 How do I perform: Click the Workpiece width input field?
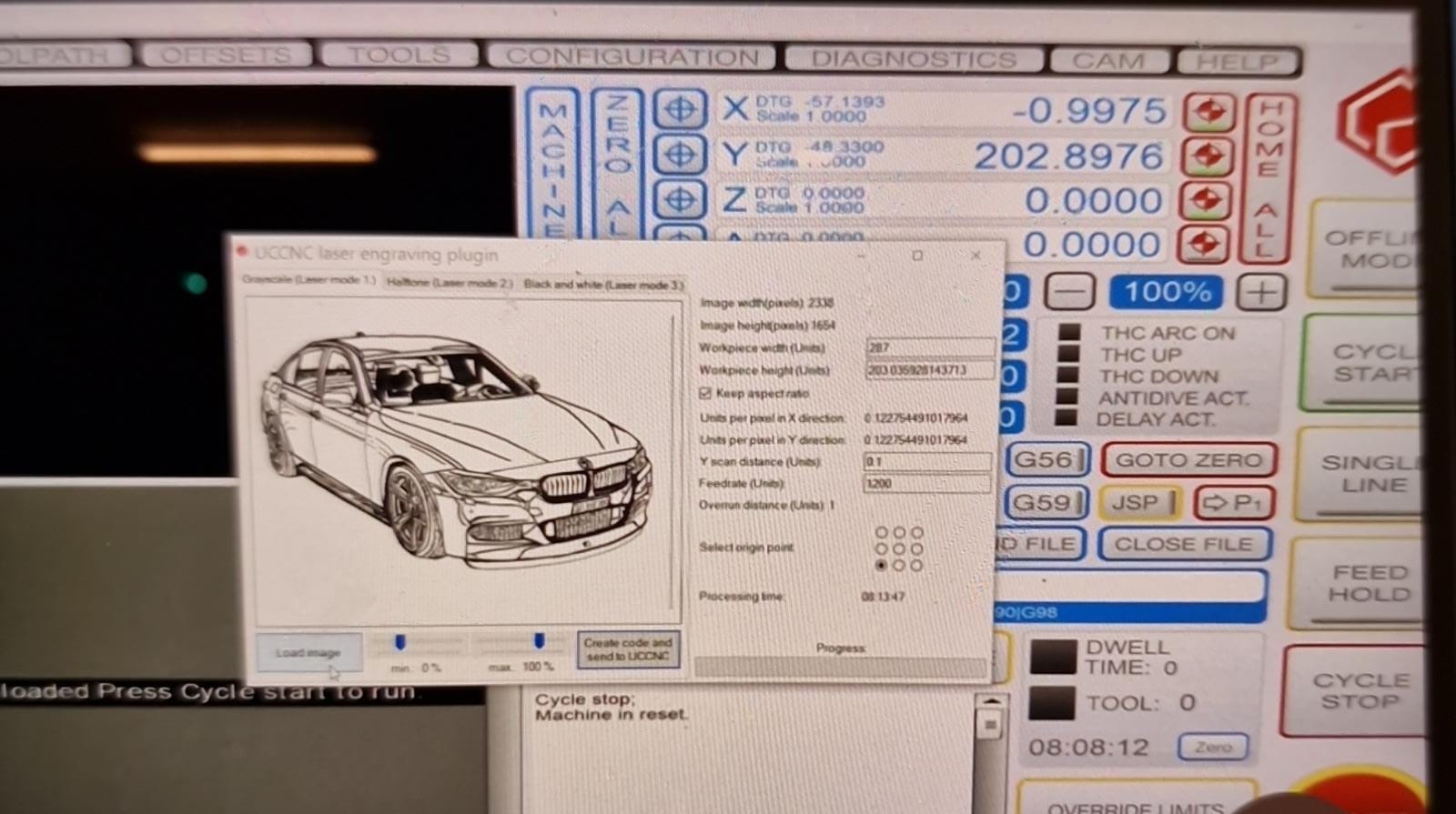pos(929,347)
